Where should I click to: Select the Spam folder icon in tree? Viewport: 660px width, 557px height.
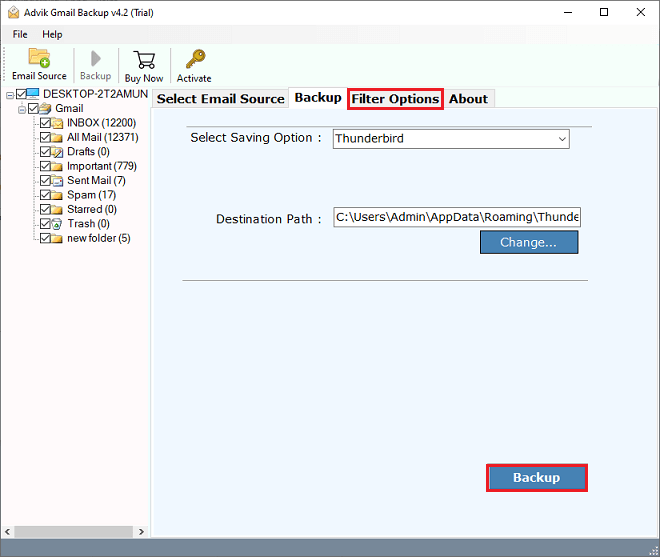coord(58,195)
